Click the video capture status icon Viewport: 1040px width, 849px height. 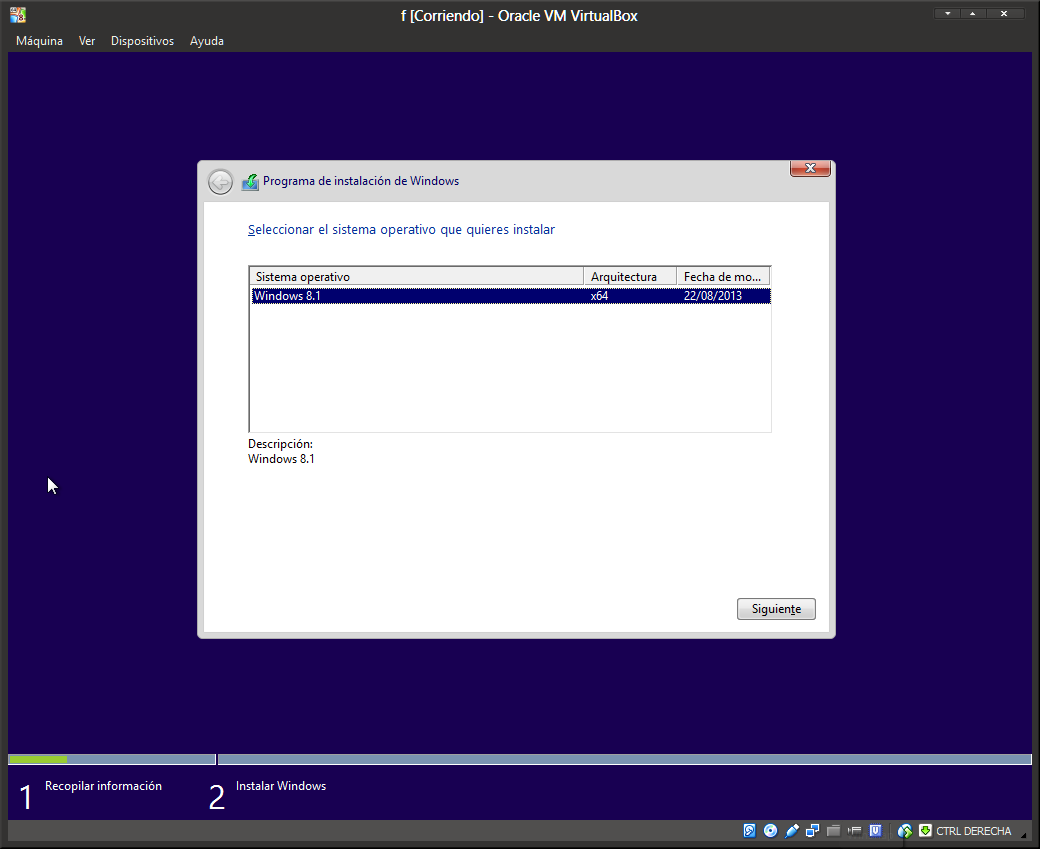click(854, 830)
